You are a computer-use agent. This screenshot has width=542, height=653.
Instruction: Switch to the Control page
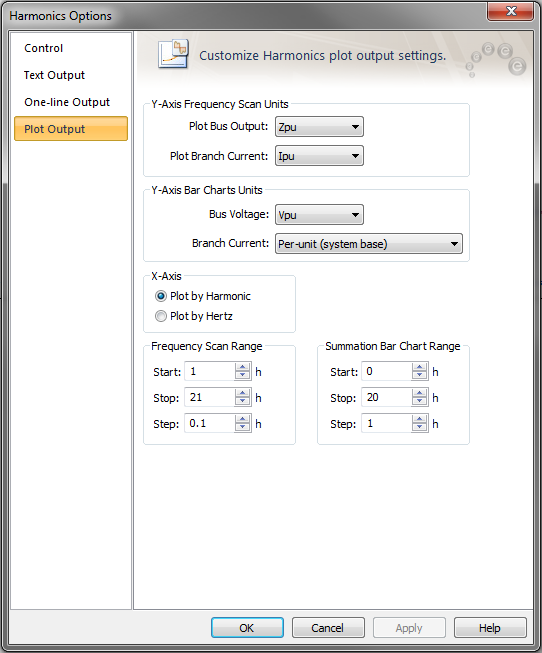point(44,48)
